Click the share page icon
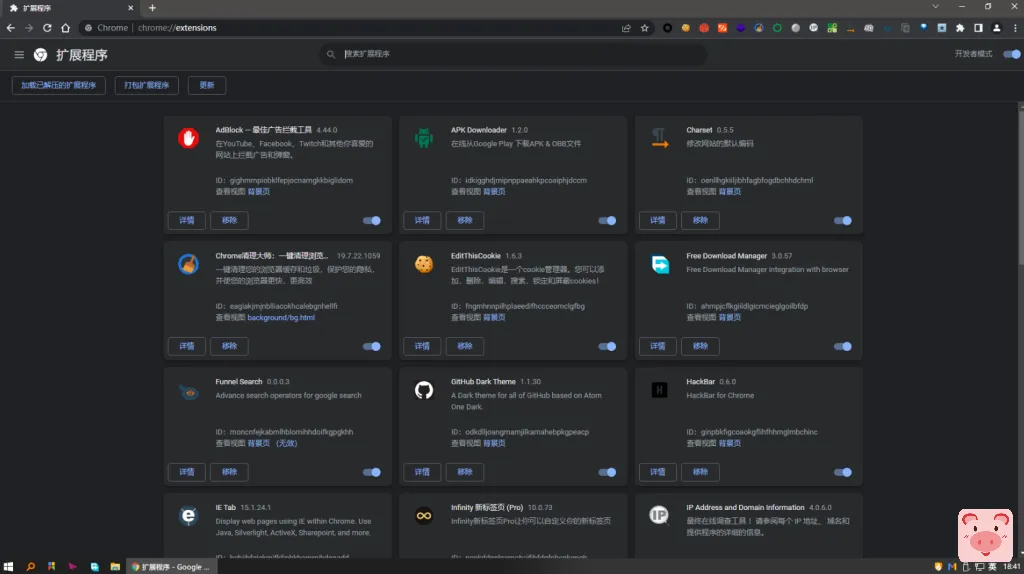This screenshot has width=1024, height=574. pos(626,28)
